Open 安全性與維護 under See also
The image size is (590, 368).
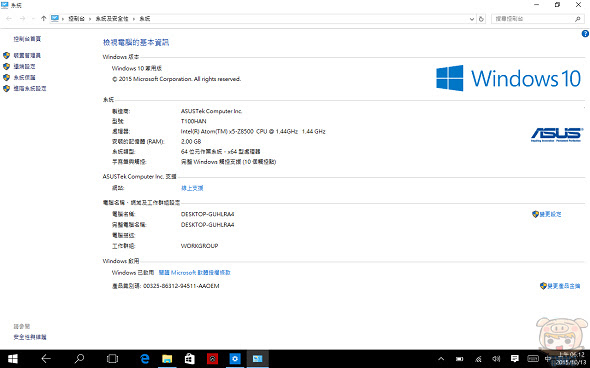(x=30, y=337)
